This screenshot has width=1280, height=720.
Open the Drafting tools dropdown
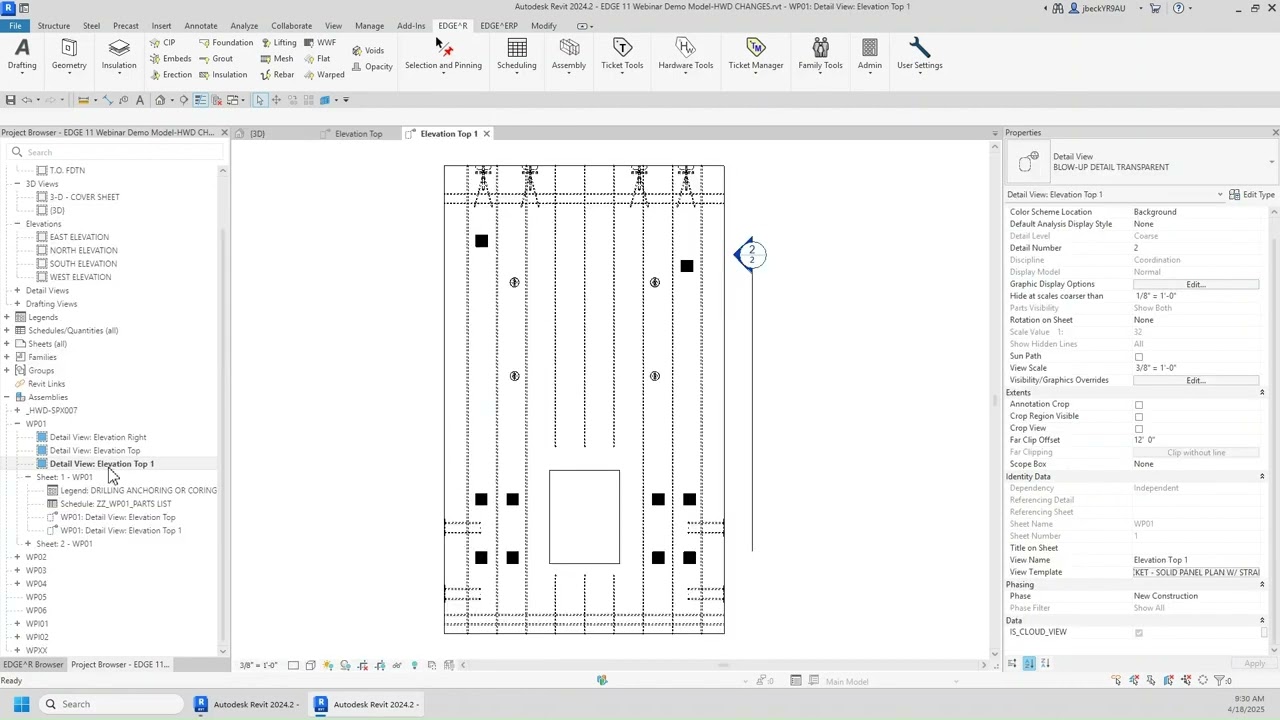point(22,56)
